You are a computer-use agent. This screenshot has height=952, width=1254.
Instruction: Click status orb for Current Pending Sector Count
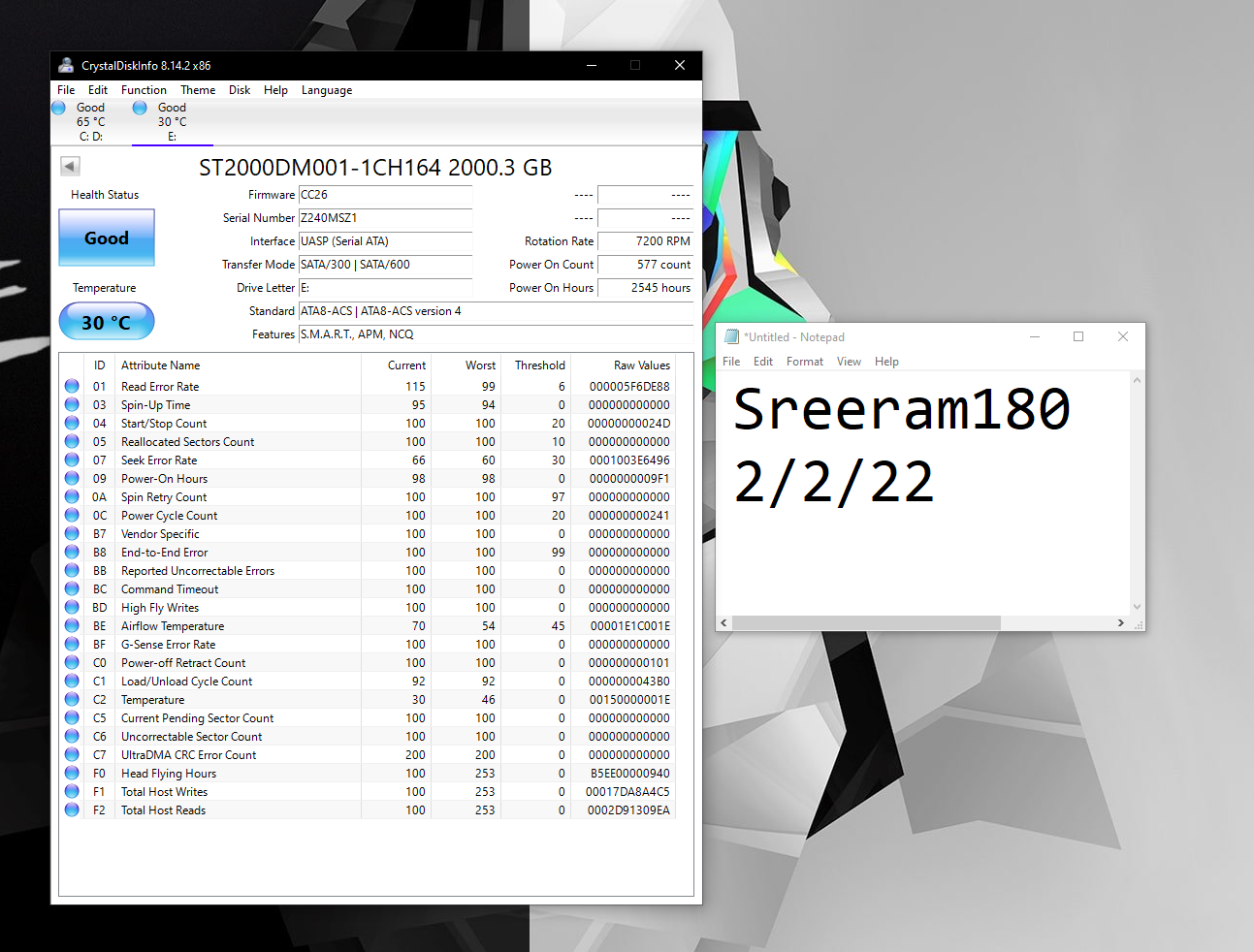(x=72, y=717)
